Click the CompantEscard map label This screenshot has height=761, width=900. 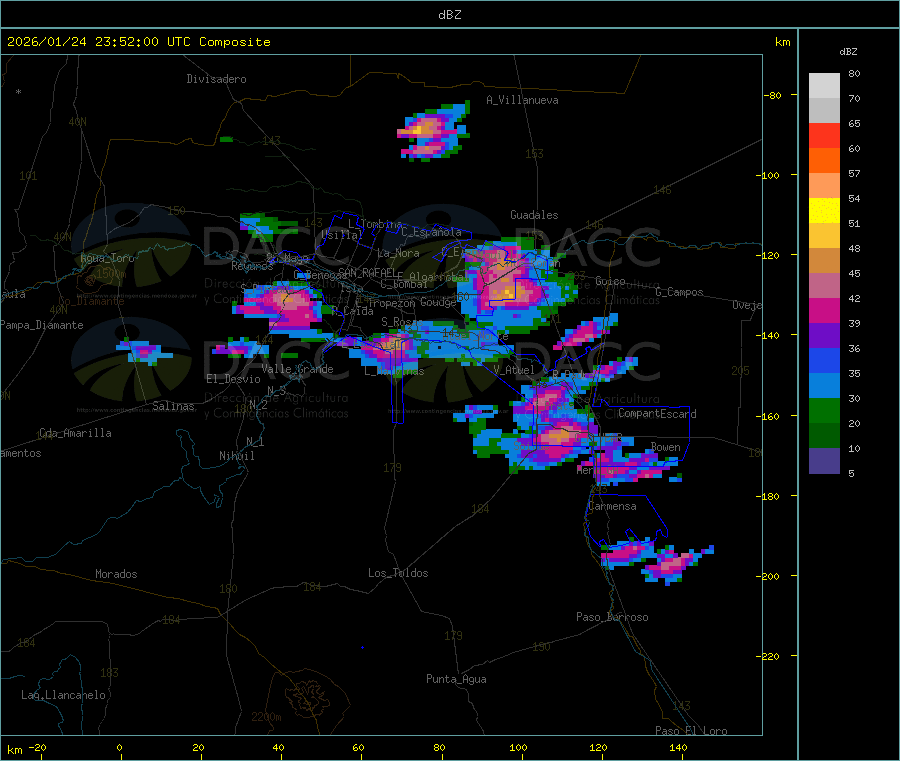pyautogui.click(x=658, y=414)
